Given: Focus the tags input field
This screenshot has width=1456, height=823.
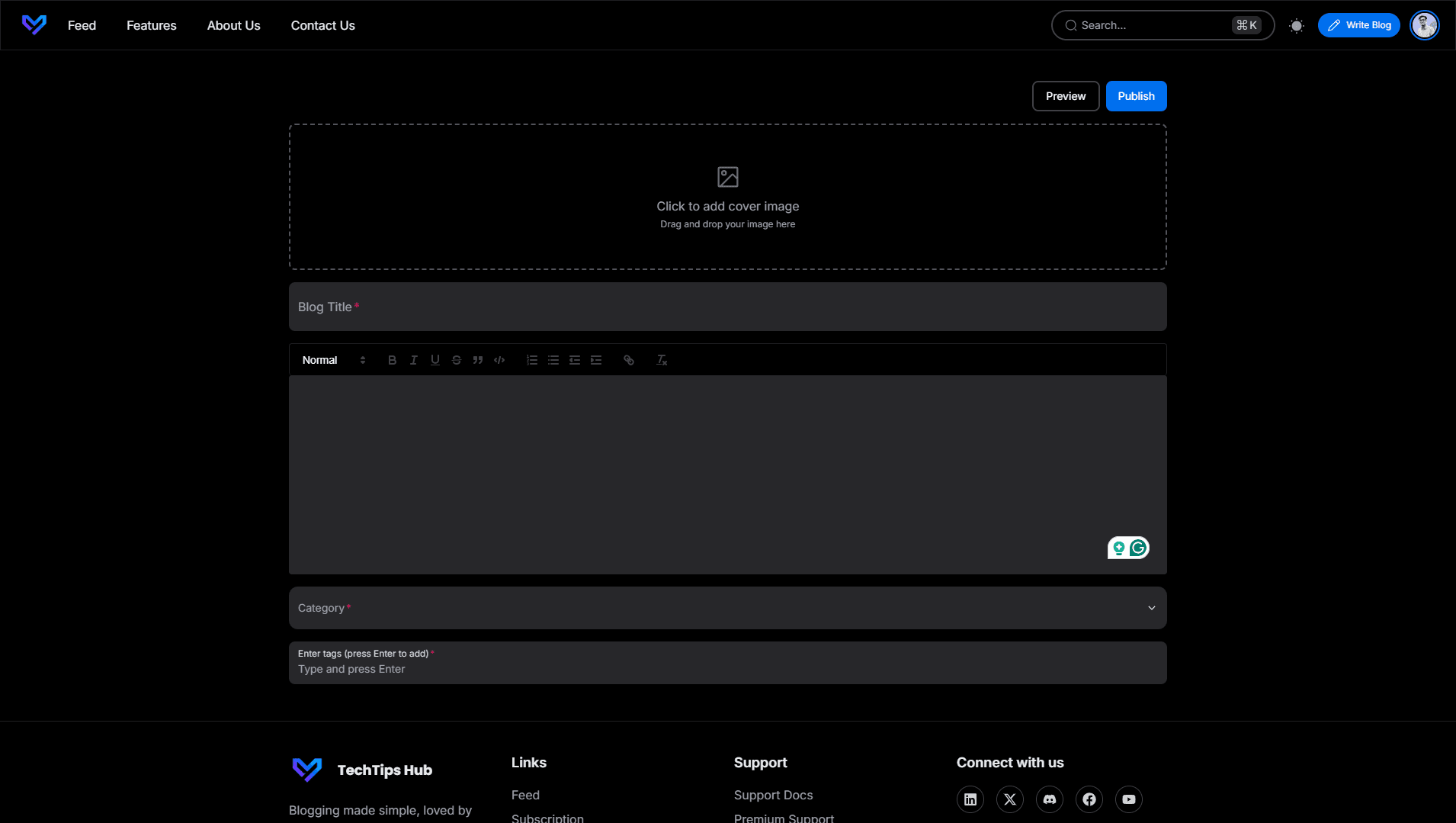Looking at the screenshot, I should coord(728,663).
